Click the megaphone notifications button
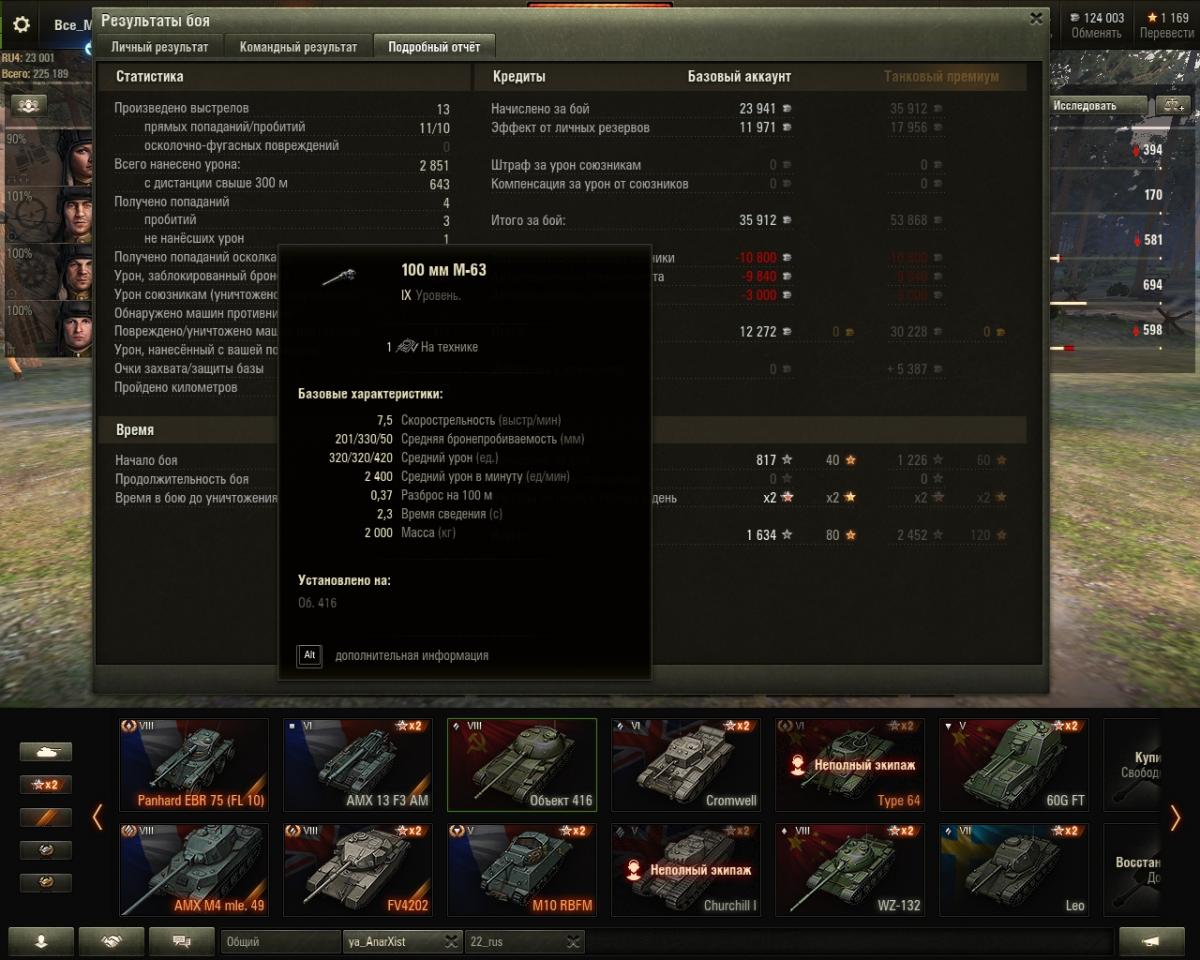 click(1152, 941)
